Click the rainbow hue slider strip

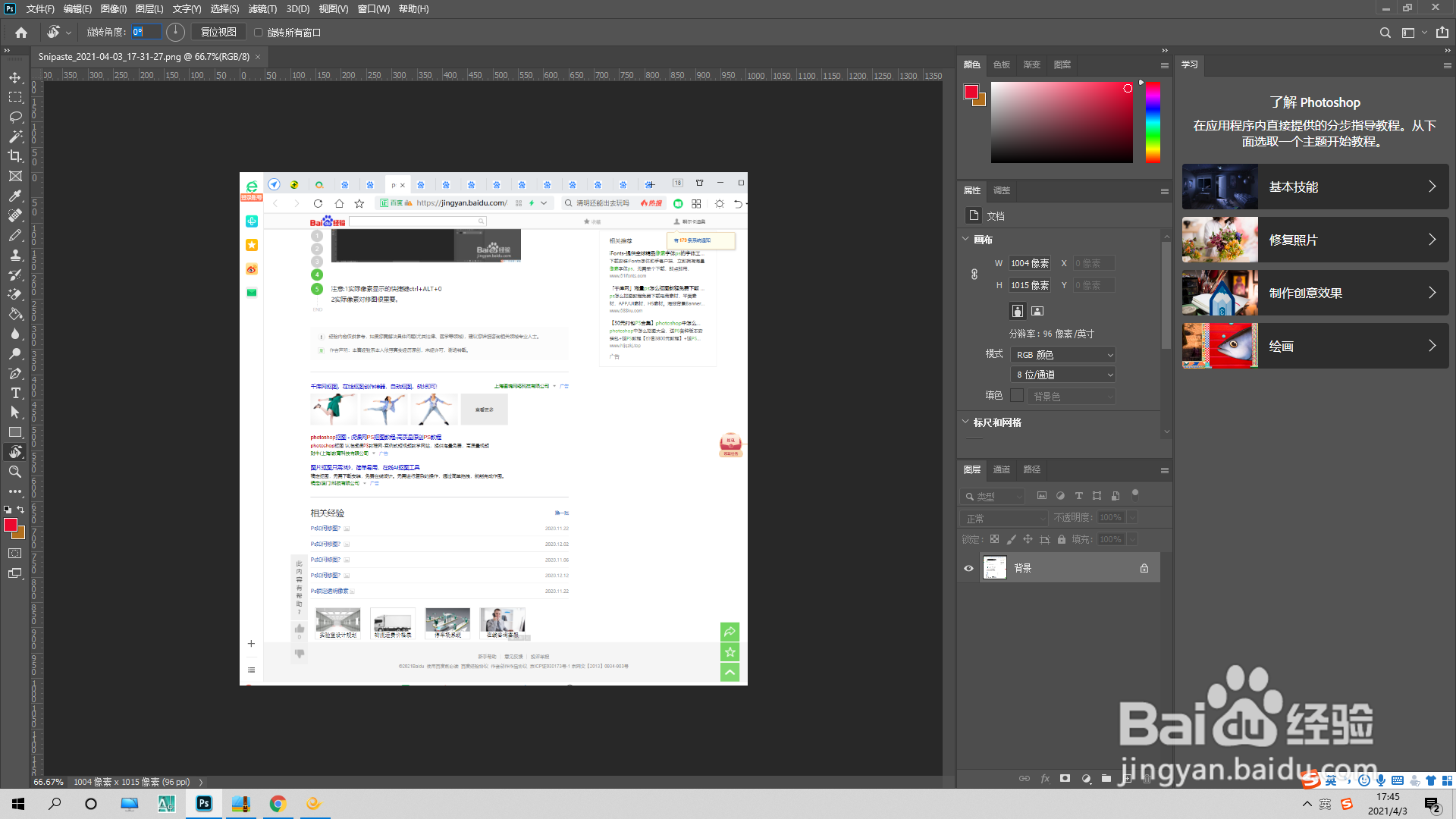[x=1153, y=123]
